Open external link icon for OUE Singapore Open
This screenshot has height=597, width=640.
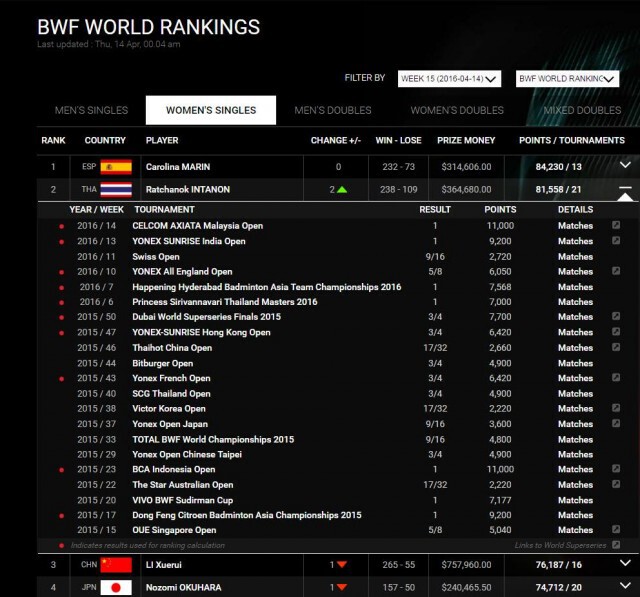tap(616, 529)
